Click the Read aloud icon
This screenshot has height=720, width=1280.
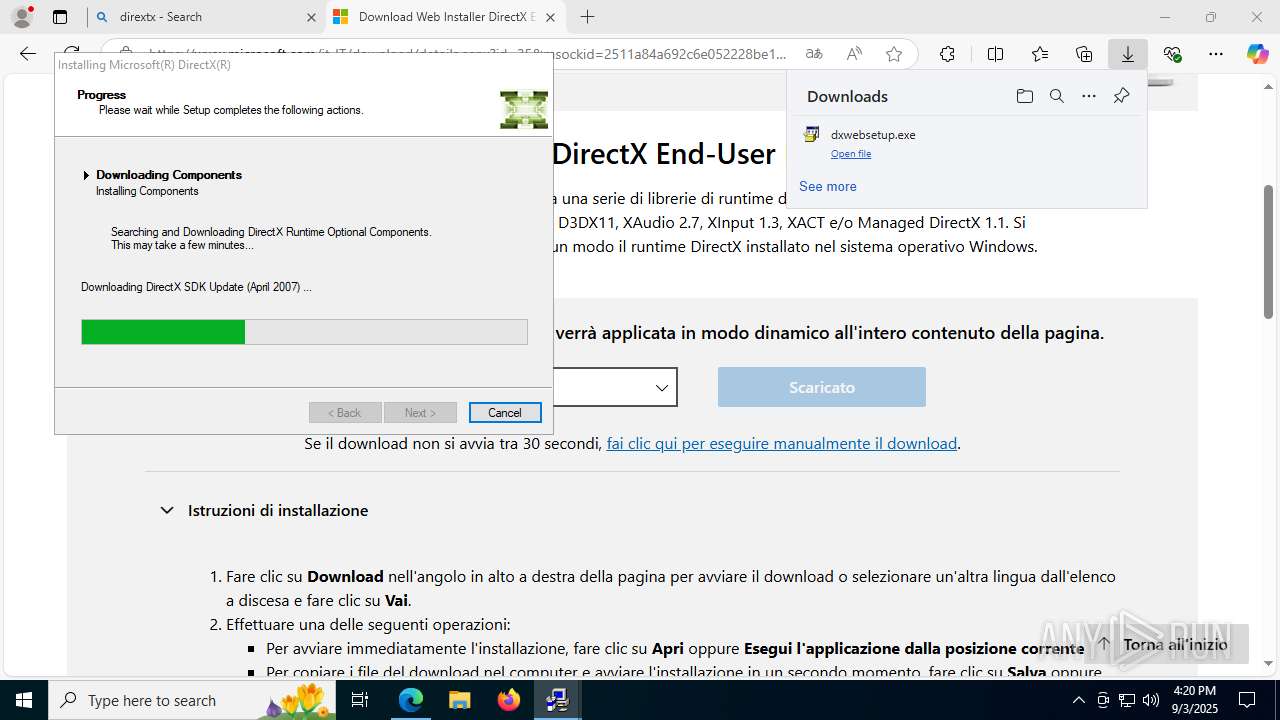coord(854,54)
